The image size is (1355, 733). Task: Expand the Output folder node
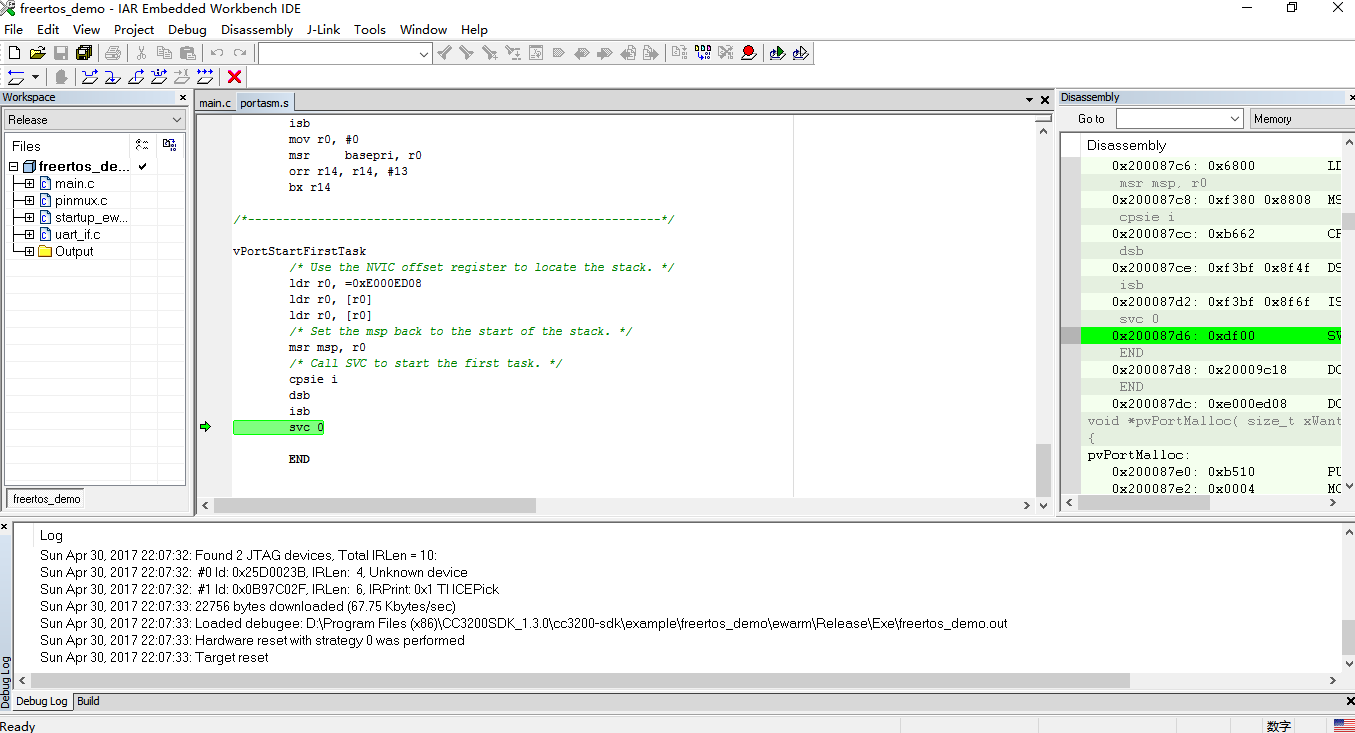click(x=30, y=252)
